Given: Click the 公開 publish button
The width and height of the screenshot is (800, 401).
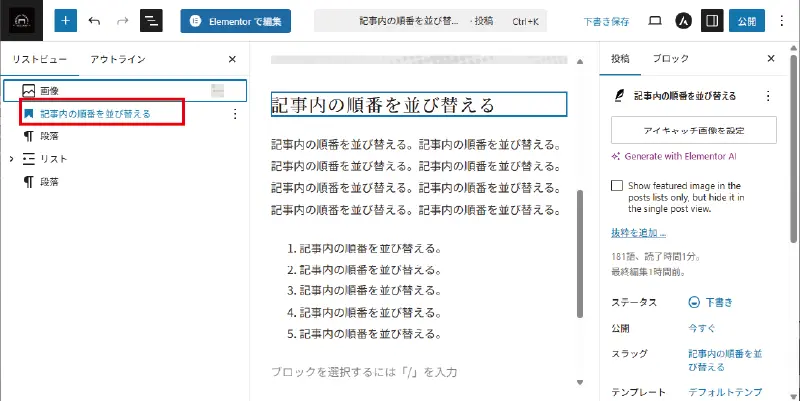Looking at the screenshot, I should point(747,21).
